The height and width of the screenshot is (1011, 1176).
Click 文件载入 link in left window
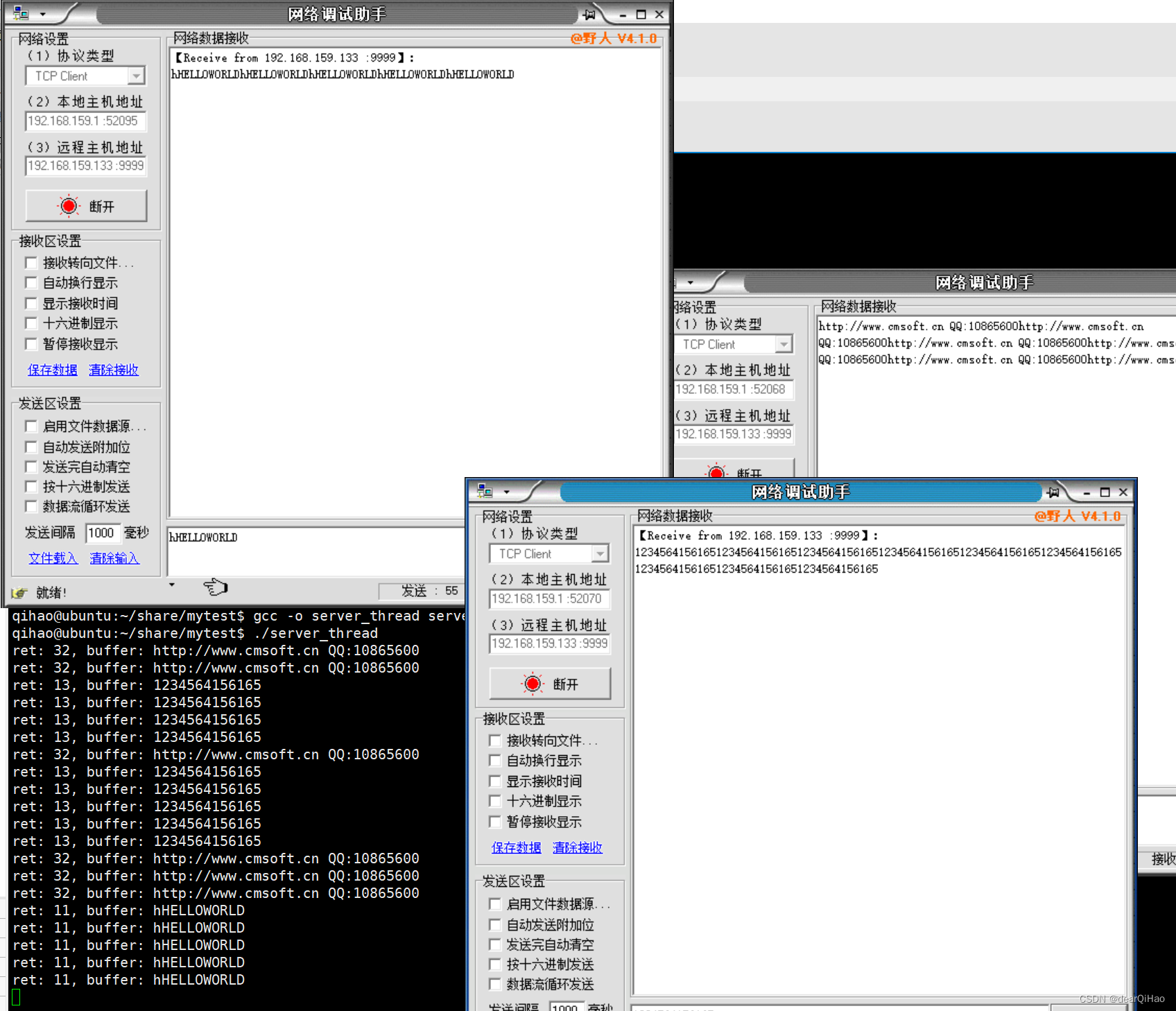coord(53,558)
